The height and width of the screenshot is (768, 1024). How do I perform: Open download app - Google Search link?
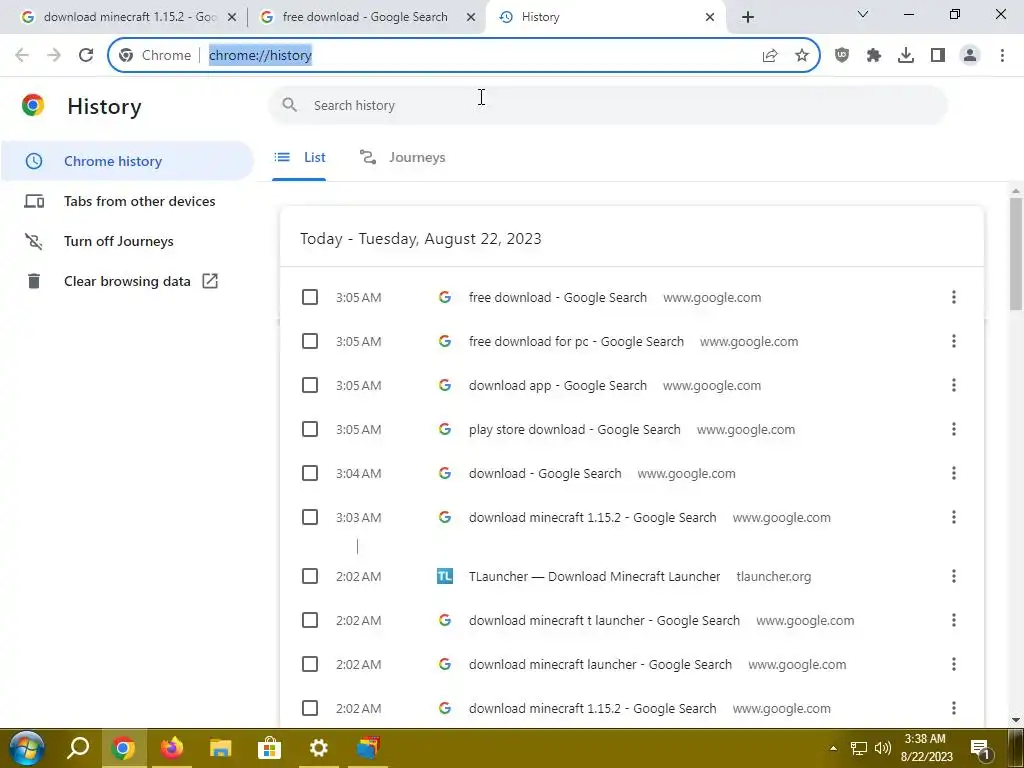pos(558,385)
